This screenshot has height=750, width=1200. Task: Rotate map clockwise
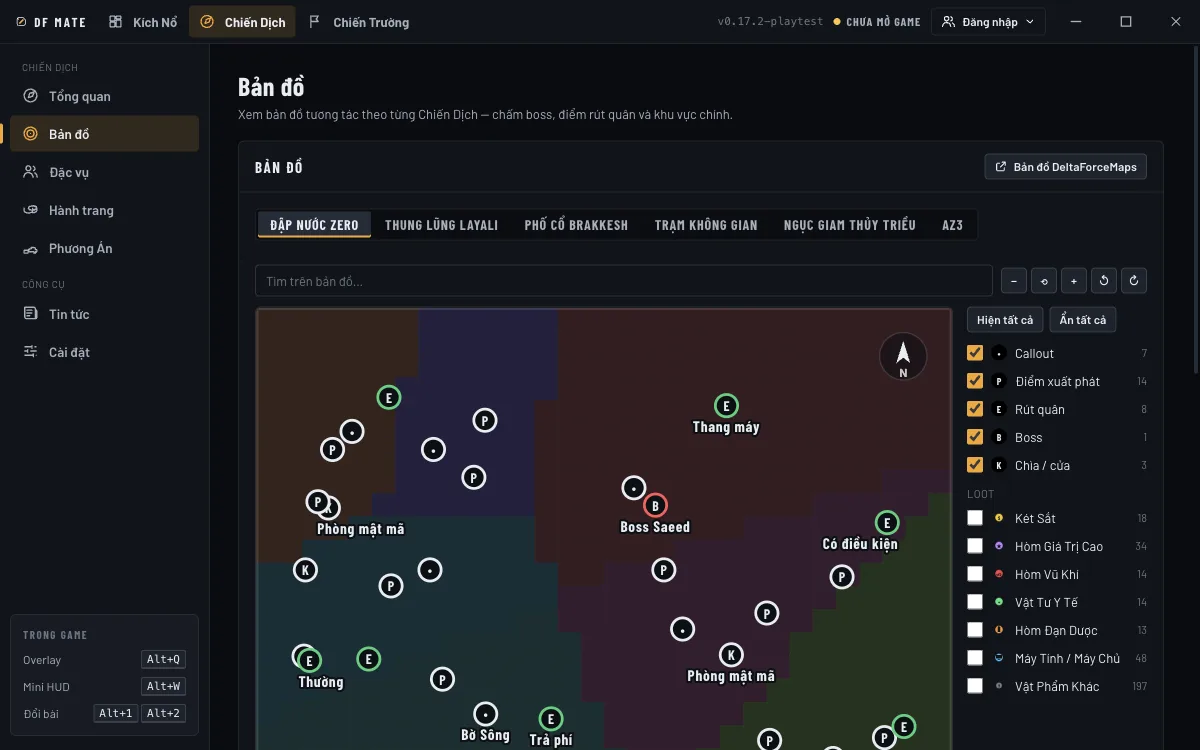pos(1134,281)
